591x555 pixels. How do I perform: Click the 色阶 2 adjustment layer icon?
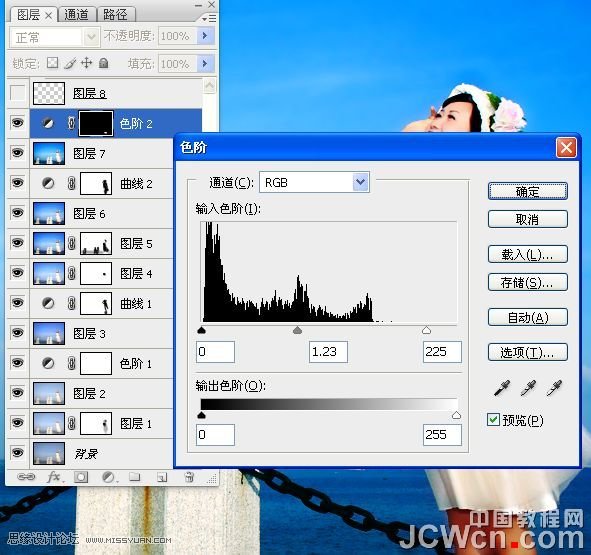pyautogui.click(x=48, y=123)
